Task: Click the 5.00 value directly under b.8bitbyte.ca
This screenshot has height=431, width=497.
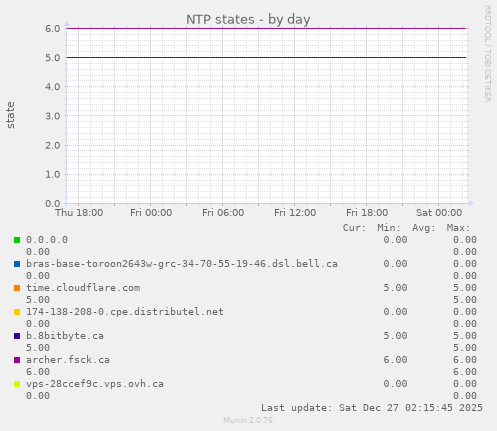Action: click(x=38, y=348)
